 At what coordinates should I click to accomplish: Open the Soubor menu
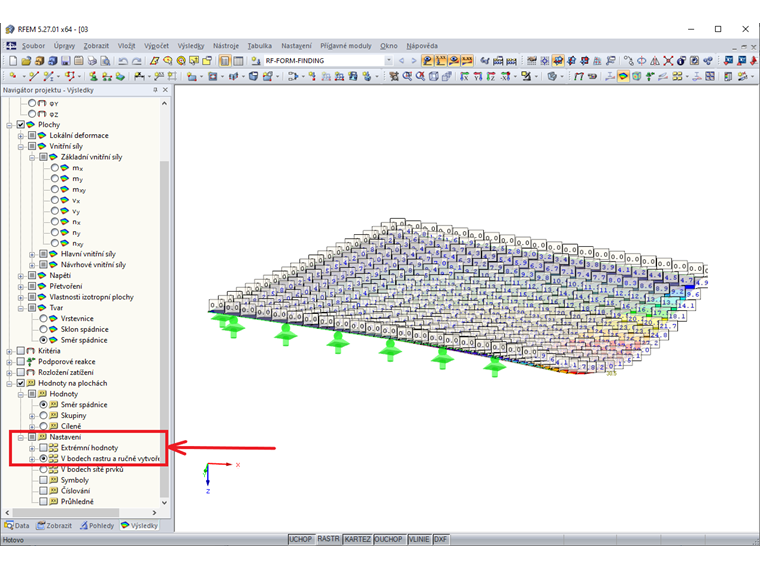coord(33,46)
